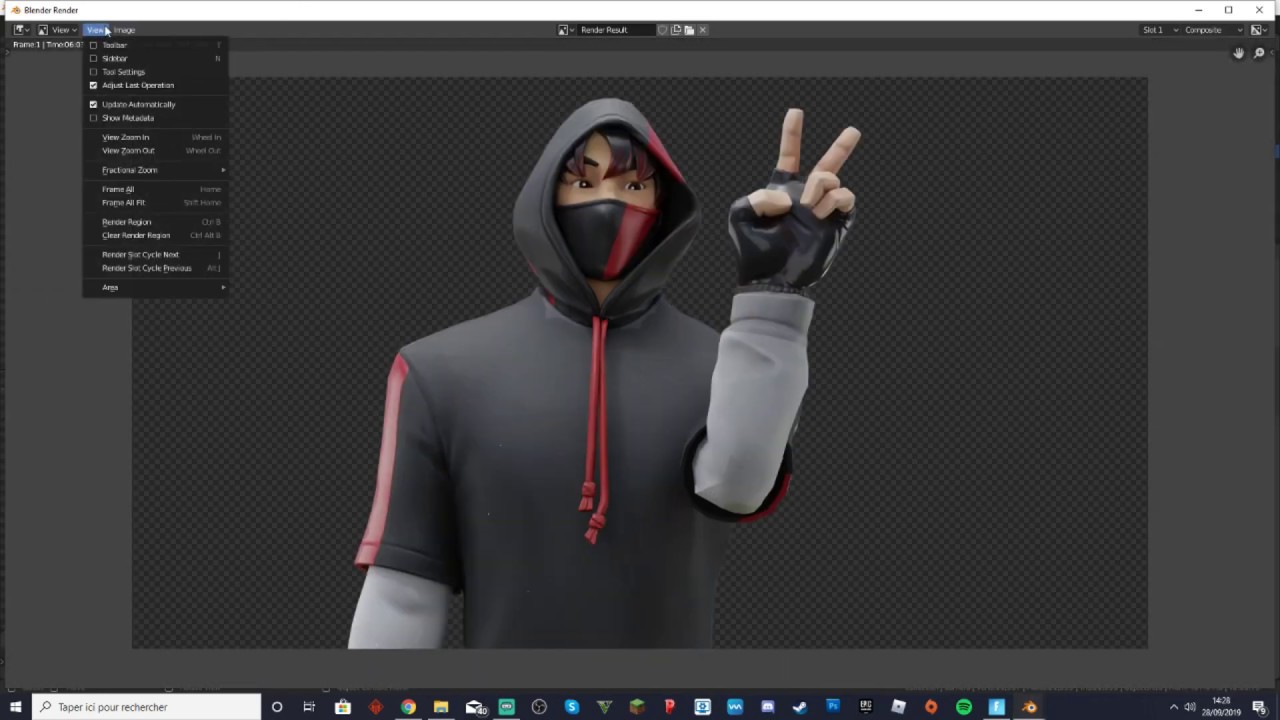Unlink the Render Result image
Viewport: 1280px width, 720px height.
pos(703,30)
